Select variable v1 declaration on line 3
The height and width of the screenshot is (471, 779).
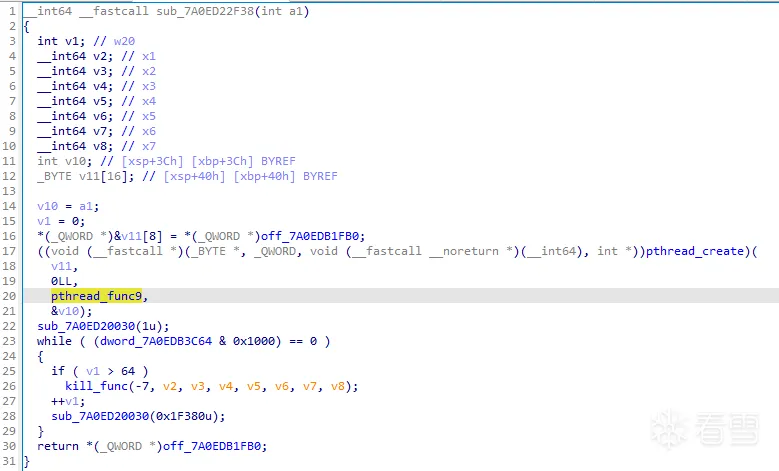pos(61,41)
